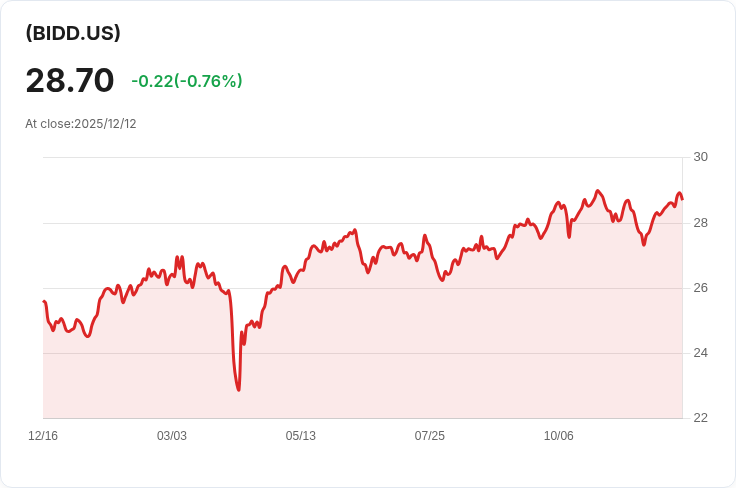Click the -0.22(-0.76%) price change text
This screenshot has height=488, width=736.
tap(187, 81)
